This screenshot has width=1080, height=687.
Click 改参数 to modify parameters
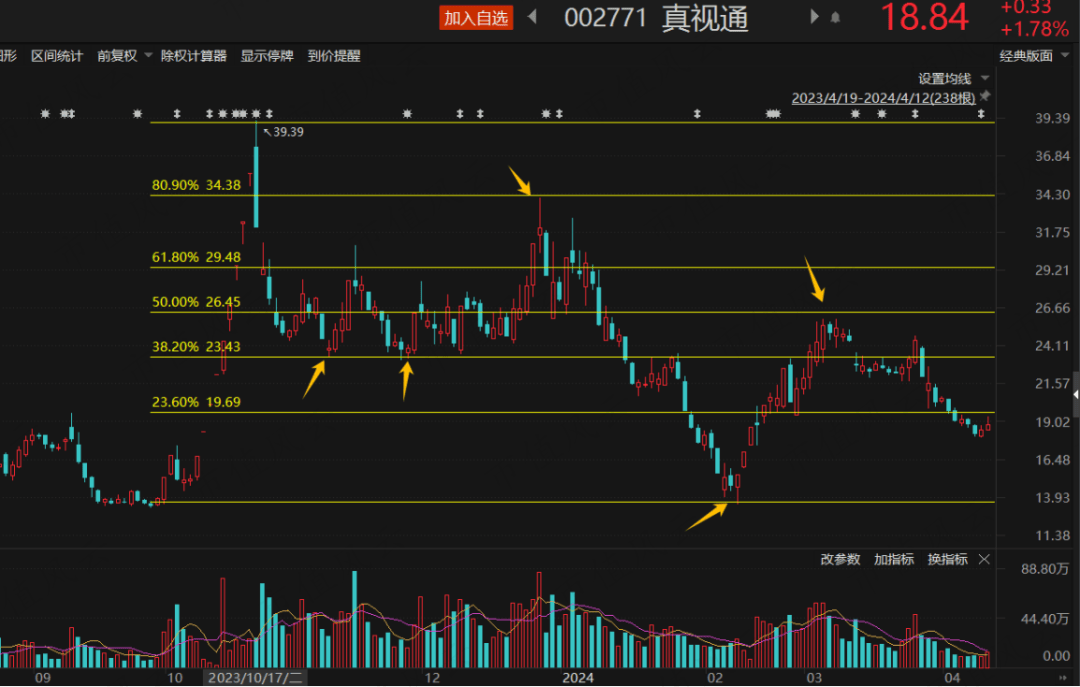tap(840, 559)
